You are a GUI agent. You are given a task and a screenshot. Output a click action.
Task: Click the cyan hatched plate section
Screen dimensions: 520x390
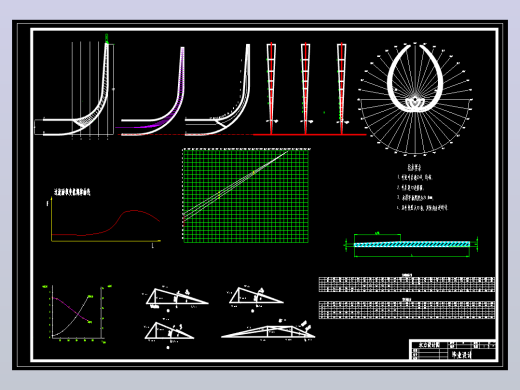[x=412, y=245]
